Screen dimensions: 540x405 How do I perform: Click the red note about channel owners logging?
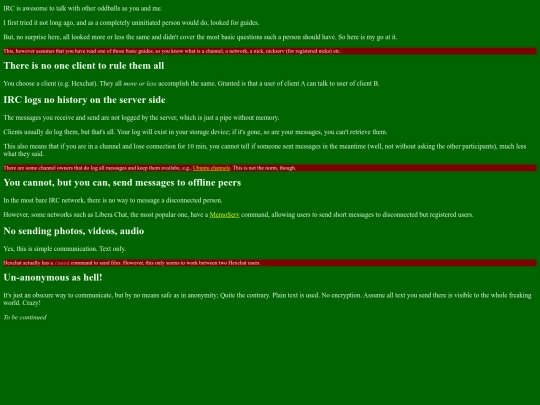click(270, 168)
